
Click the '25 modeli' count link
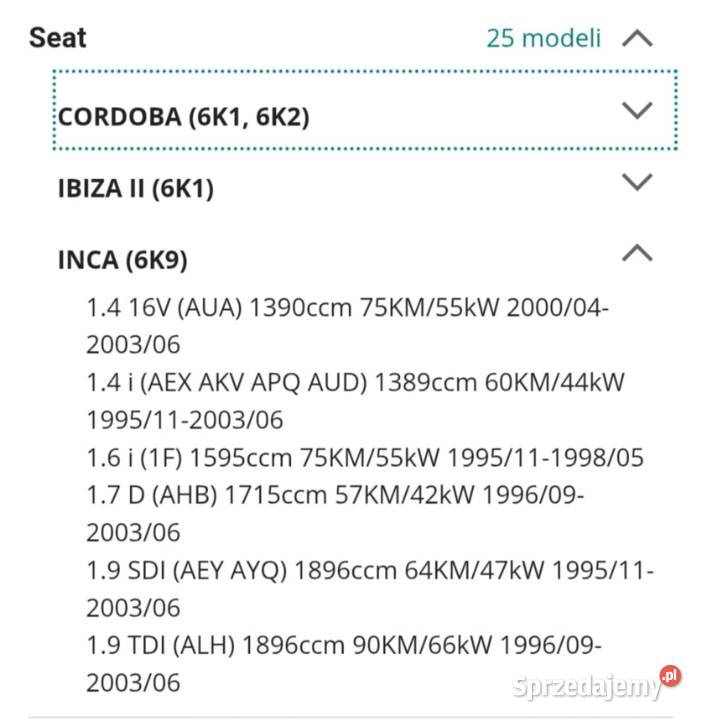pos(544,39)
